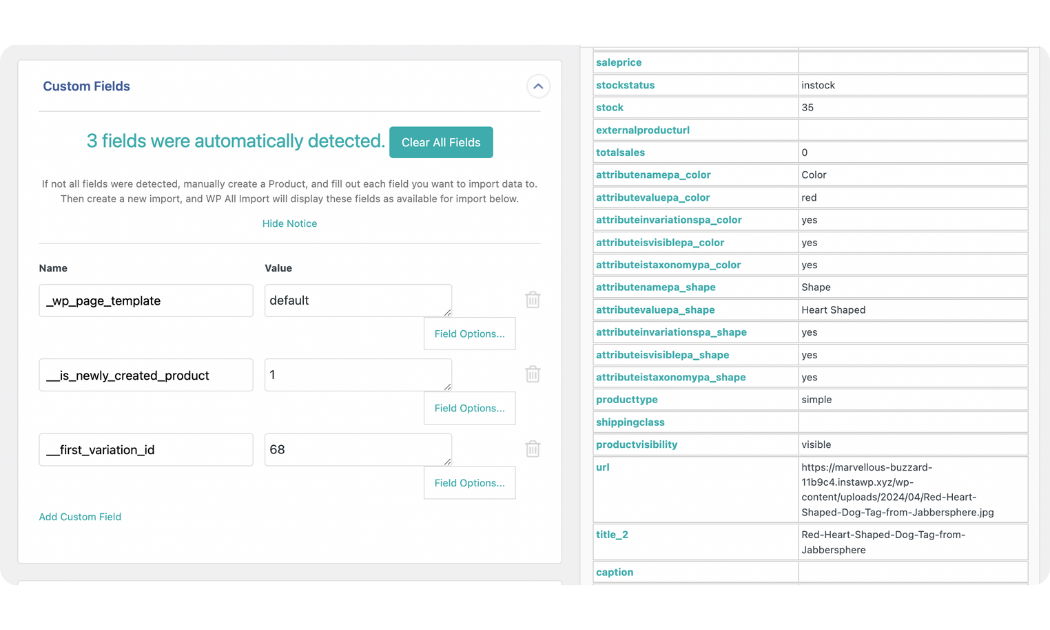This screenshot has width=1050, height=630.
Task: Open Field Options for __first_variation_id
Action: point(469,483)
